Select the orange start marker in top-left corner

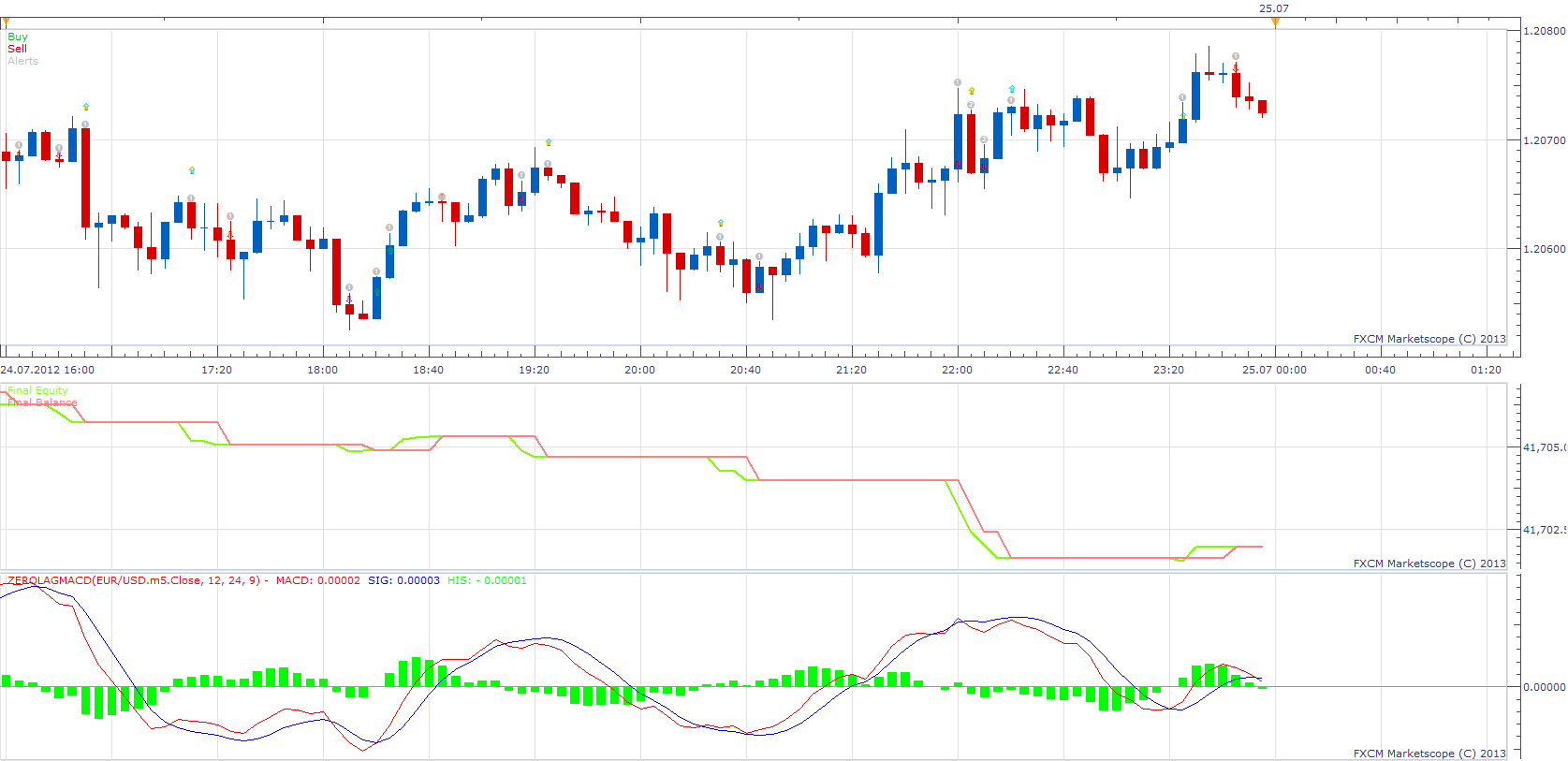click(x=6, y=22)
